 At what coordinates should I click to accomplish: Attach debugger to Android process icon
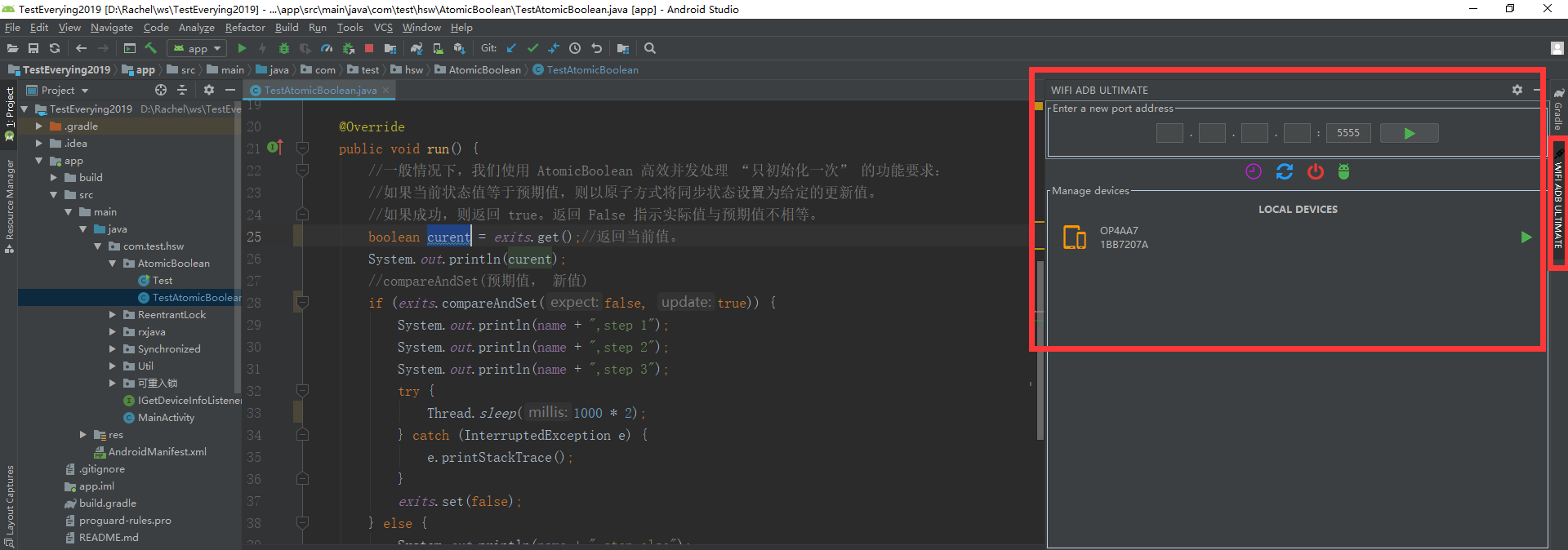click(x=348, y=48)
